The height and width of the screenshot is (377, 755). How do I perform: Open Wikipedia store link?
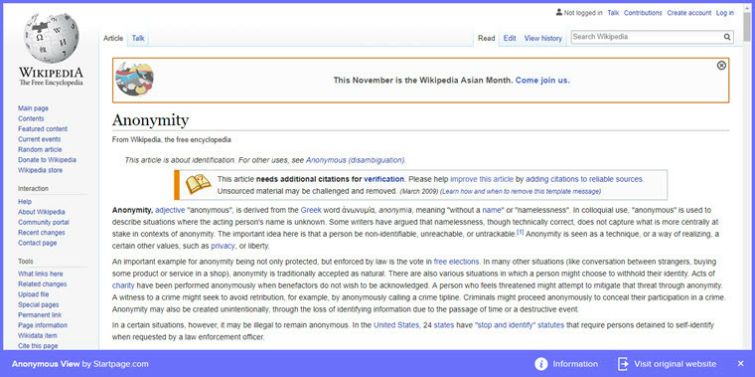click(40, 170)
